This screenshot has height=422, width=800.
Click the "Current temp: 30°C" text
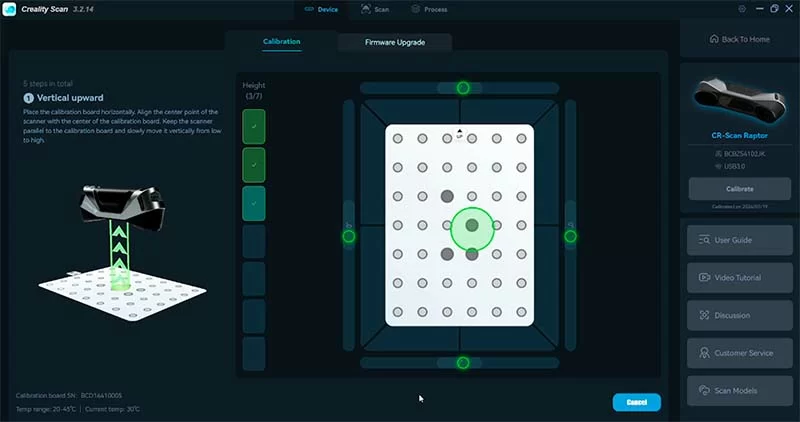point(112,409)
